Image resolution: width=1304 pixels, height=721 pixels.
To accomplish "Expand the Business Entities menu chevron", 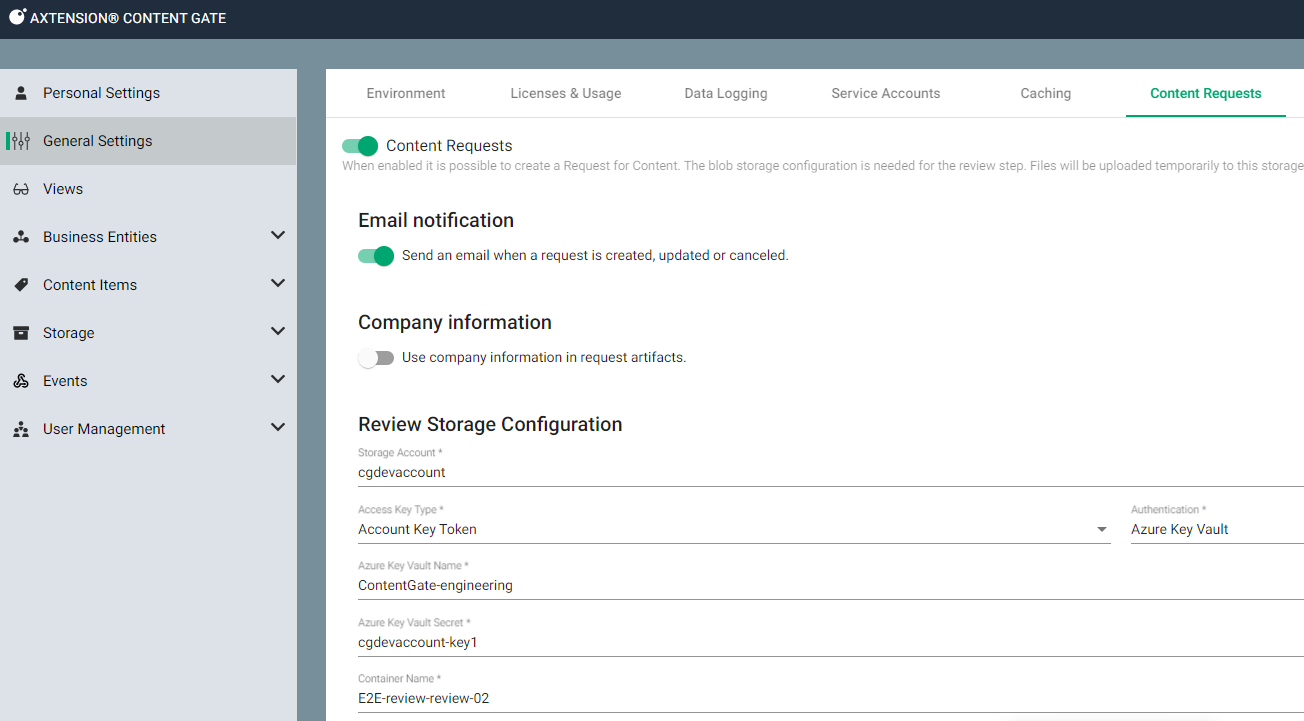I will [278, 236].
